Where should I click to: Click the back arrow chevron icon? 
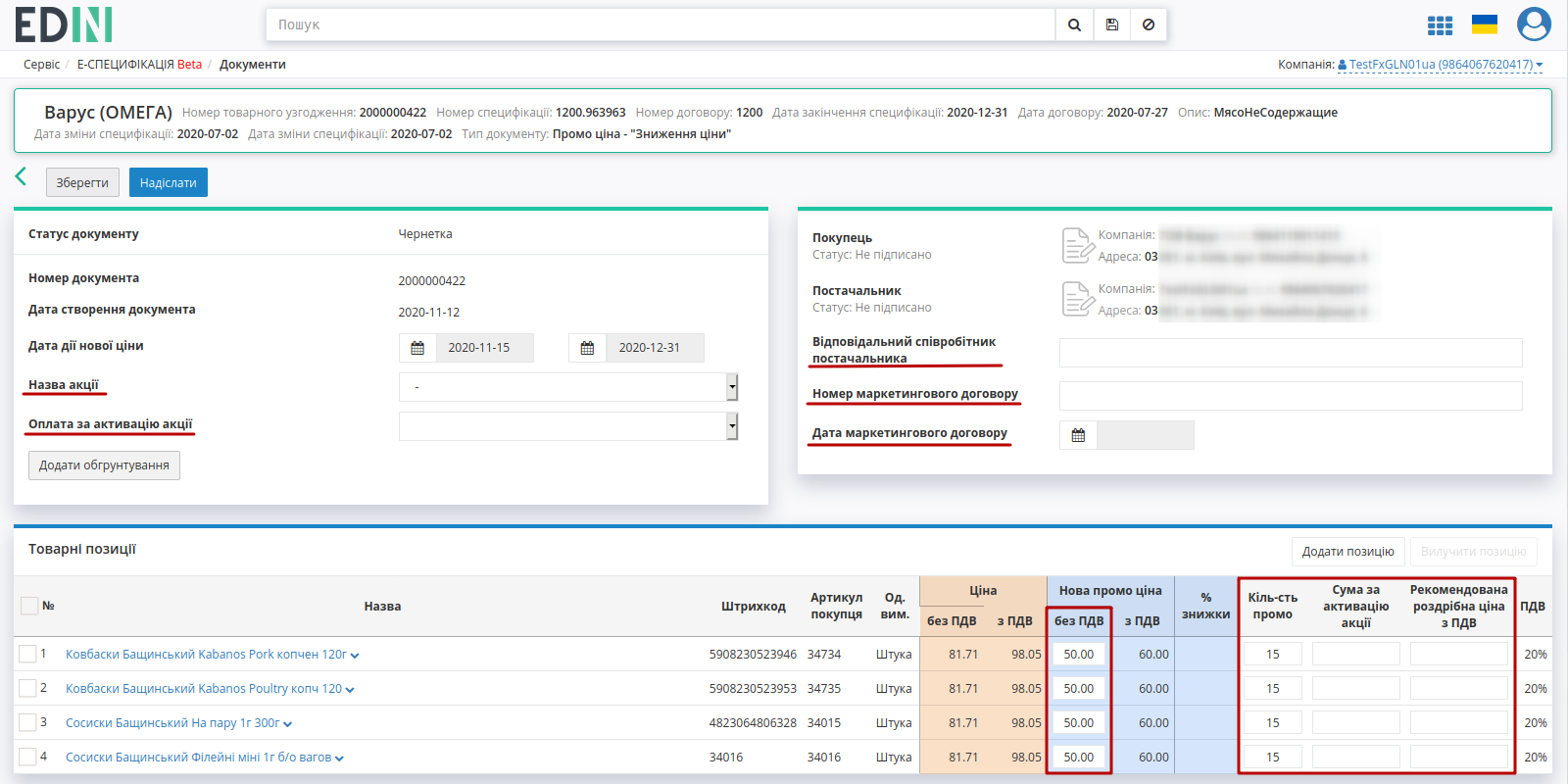pos(21,176)
